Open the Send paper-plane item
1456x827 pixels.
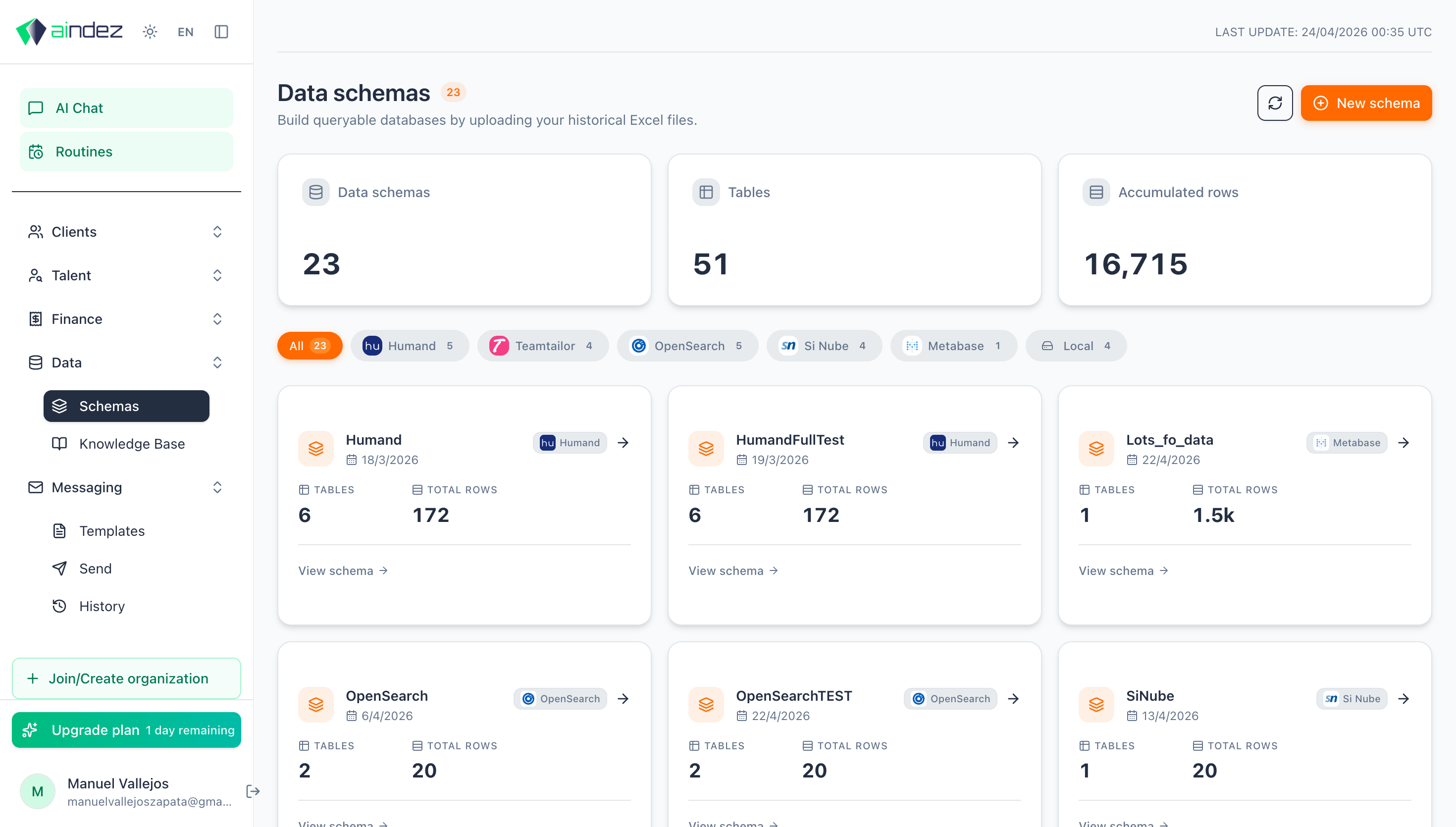[96, 569]
